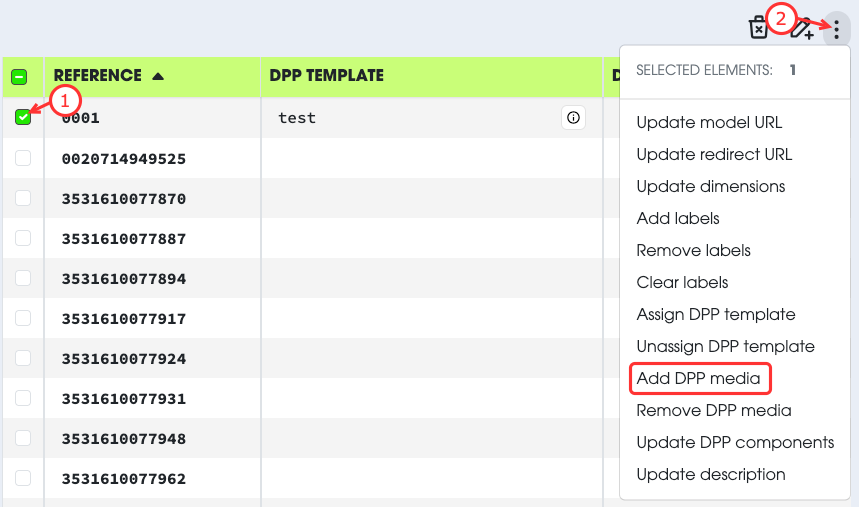This screenshot has height=508, width=859.
Task: Click the reference cell 3531610077917
Action: tap(124, 318)
